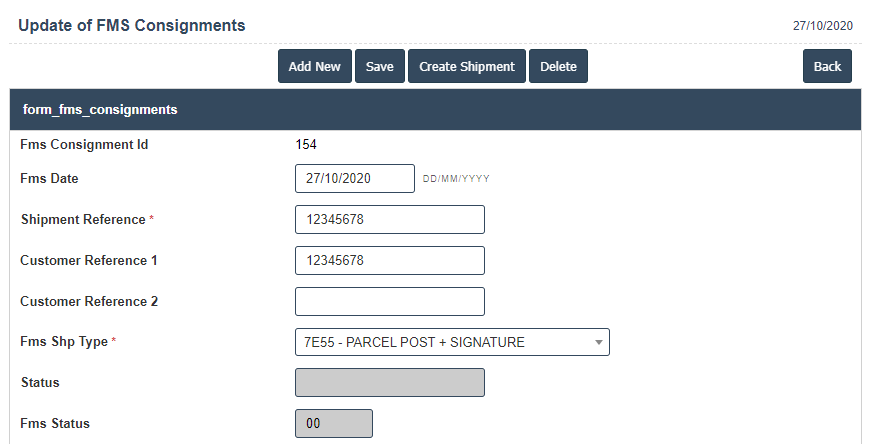Click into Customer Reference 1 field
The height and width of the screenshot is (444, 876).
coord(389,261)
